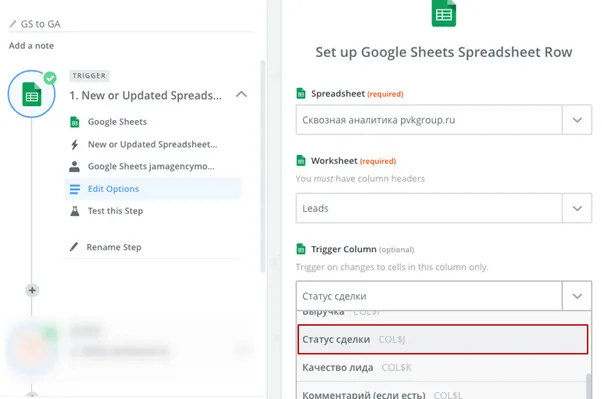Screen dimensions: 602x399
Task: Open step title New or Updated Spreads...
Action: point(146,95)
